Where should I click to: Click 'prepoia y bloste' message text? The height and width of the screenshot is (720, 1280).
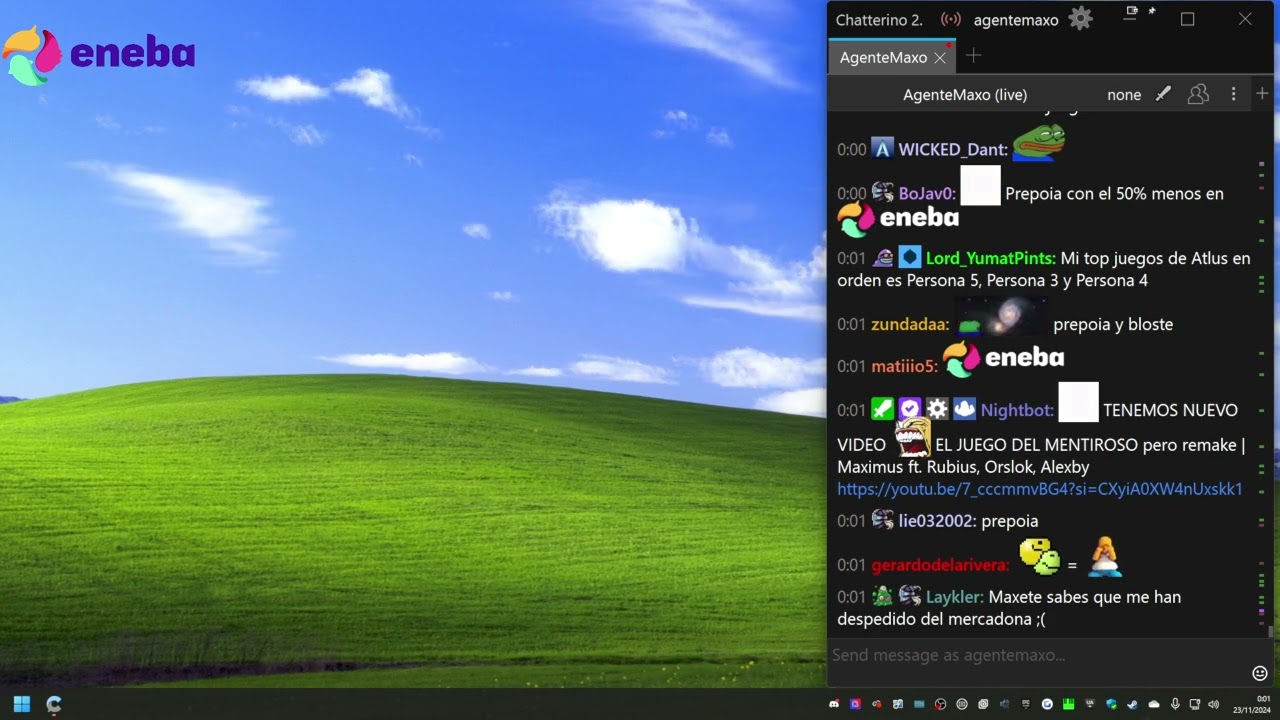click(1113, 324)
